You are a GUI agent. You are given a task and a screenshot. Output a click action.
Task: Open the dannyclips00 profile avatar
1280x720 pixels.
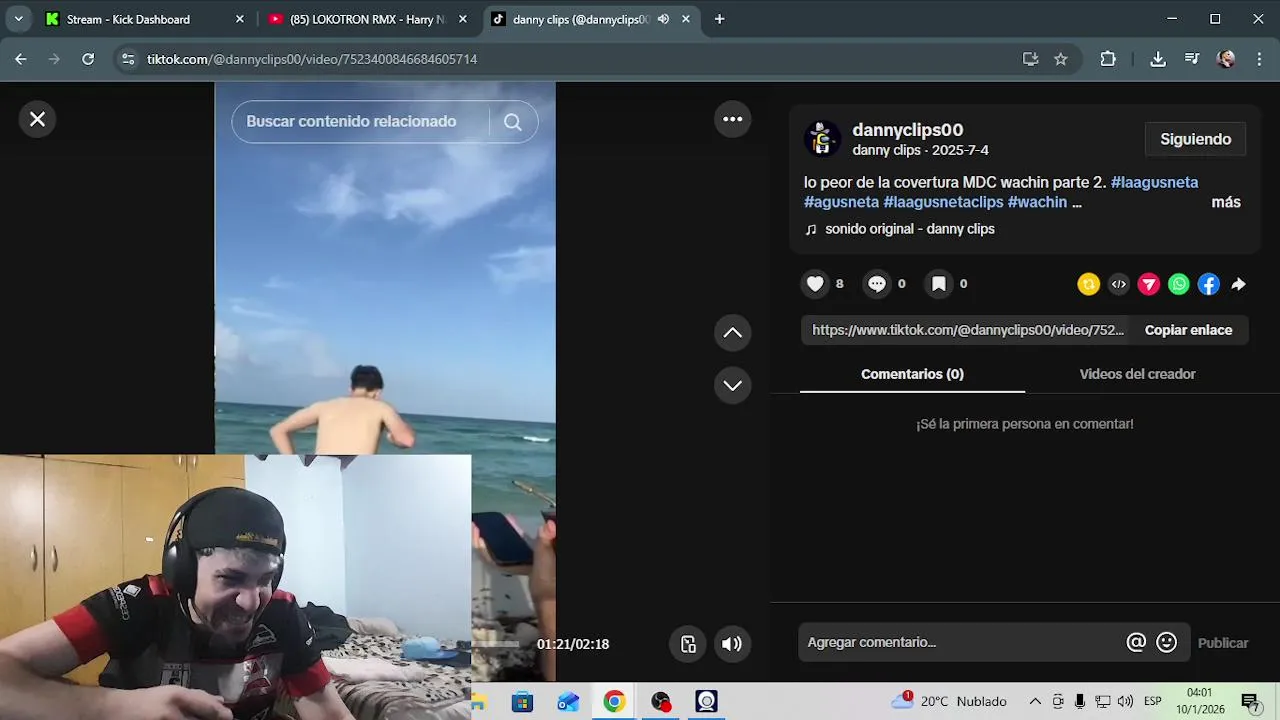pos(822,139)
